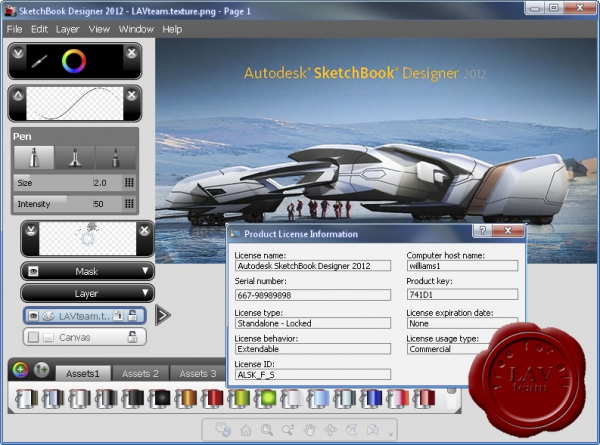Switch to the Assets 3 tab
The height and width of the screenshot is (445, 600).
[198, 373]
